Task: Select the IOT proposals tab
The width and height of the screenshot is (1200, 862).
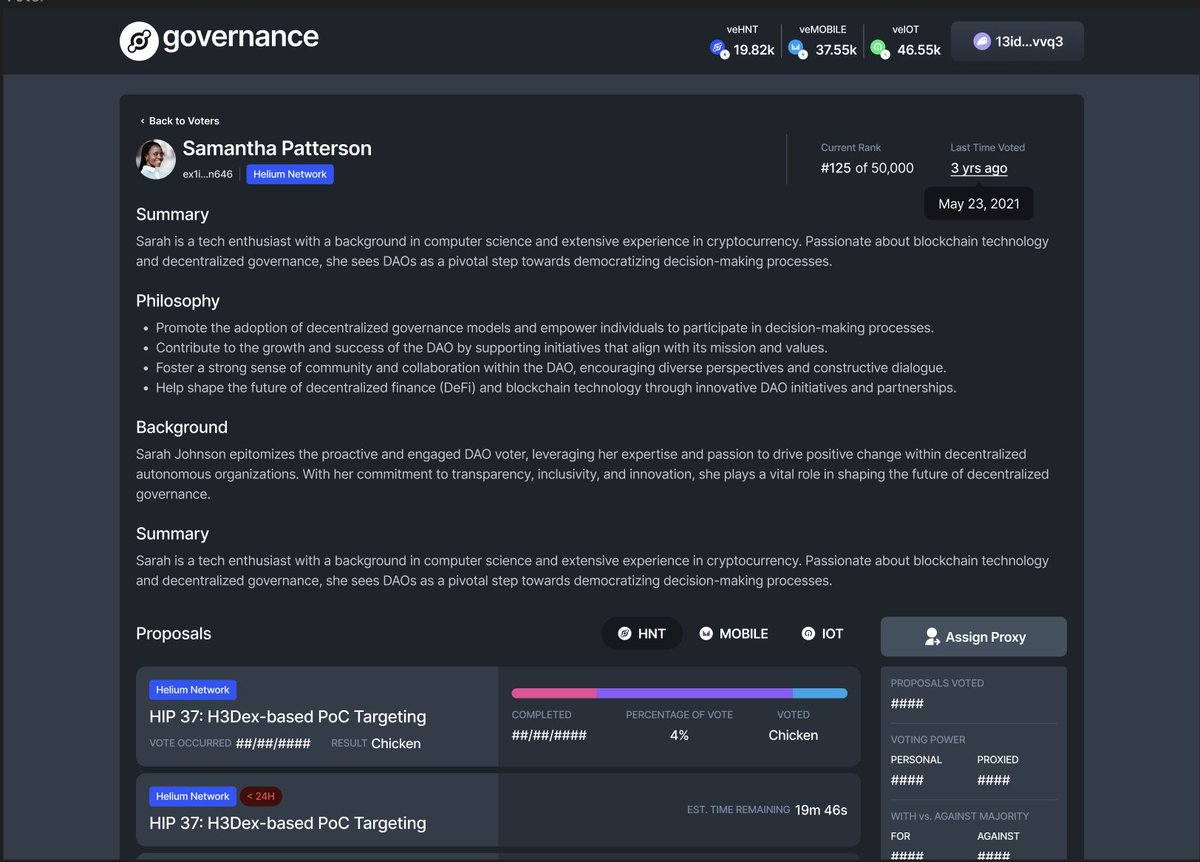Action: [x=822, y=634]
